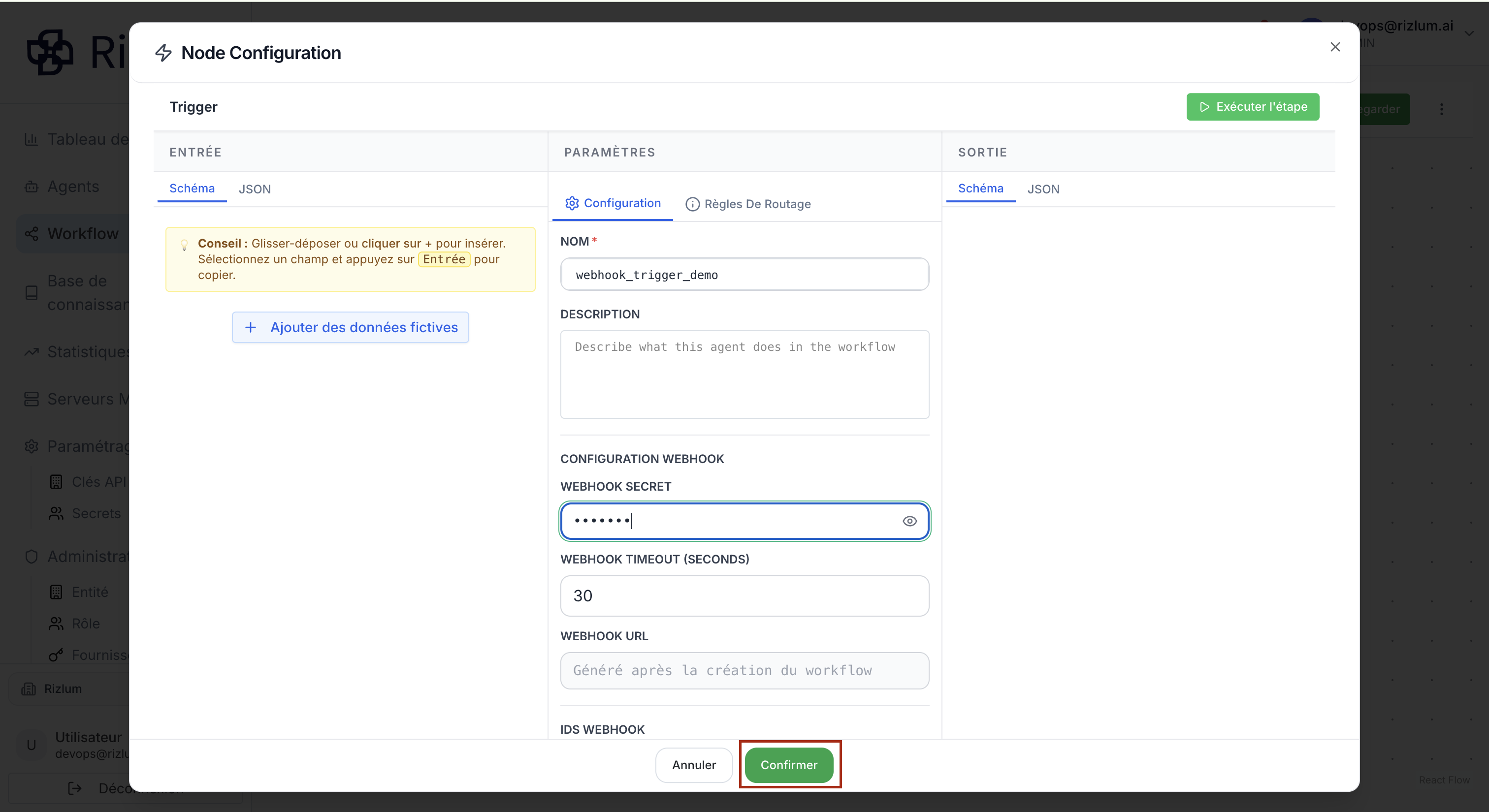The image size is (1489, 812).
Task: Switch to Règles De Routage tab
Action: pos(748,204)
